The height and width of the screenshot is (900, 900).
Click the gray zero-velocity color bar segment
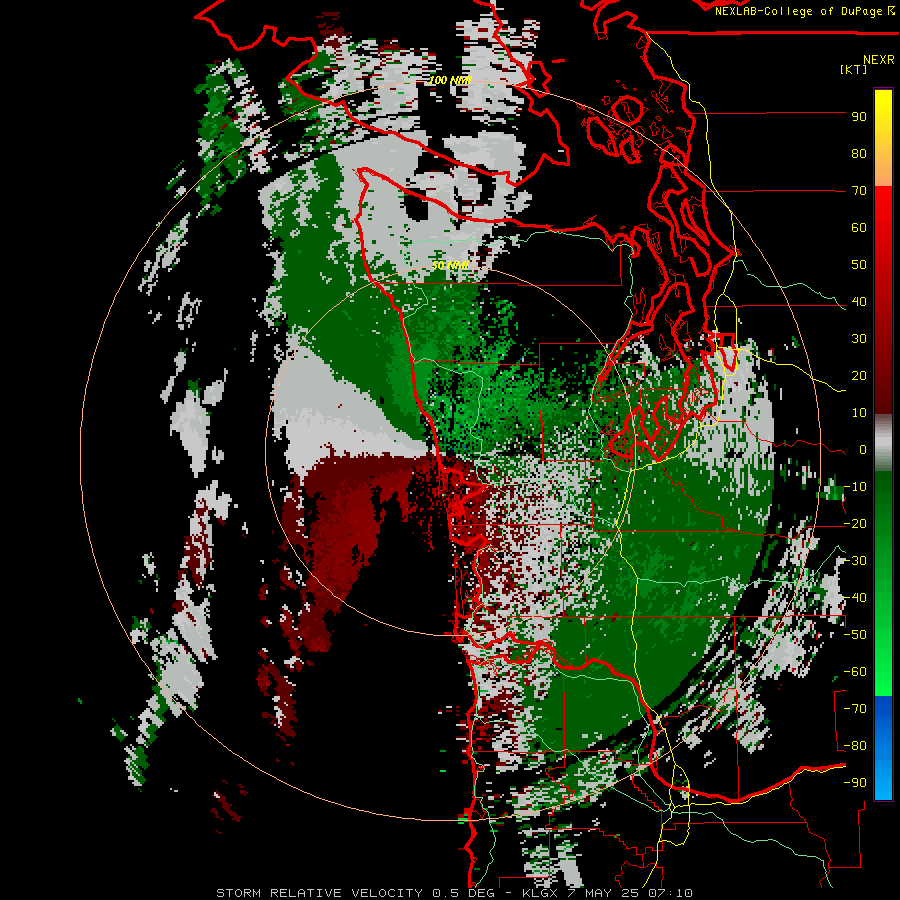[883, 443]
